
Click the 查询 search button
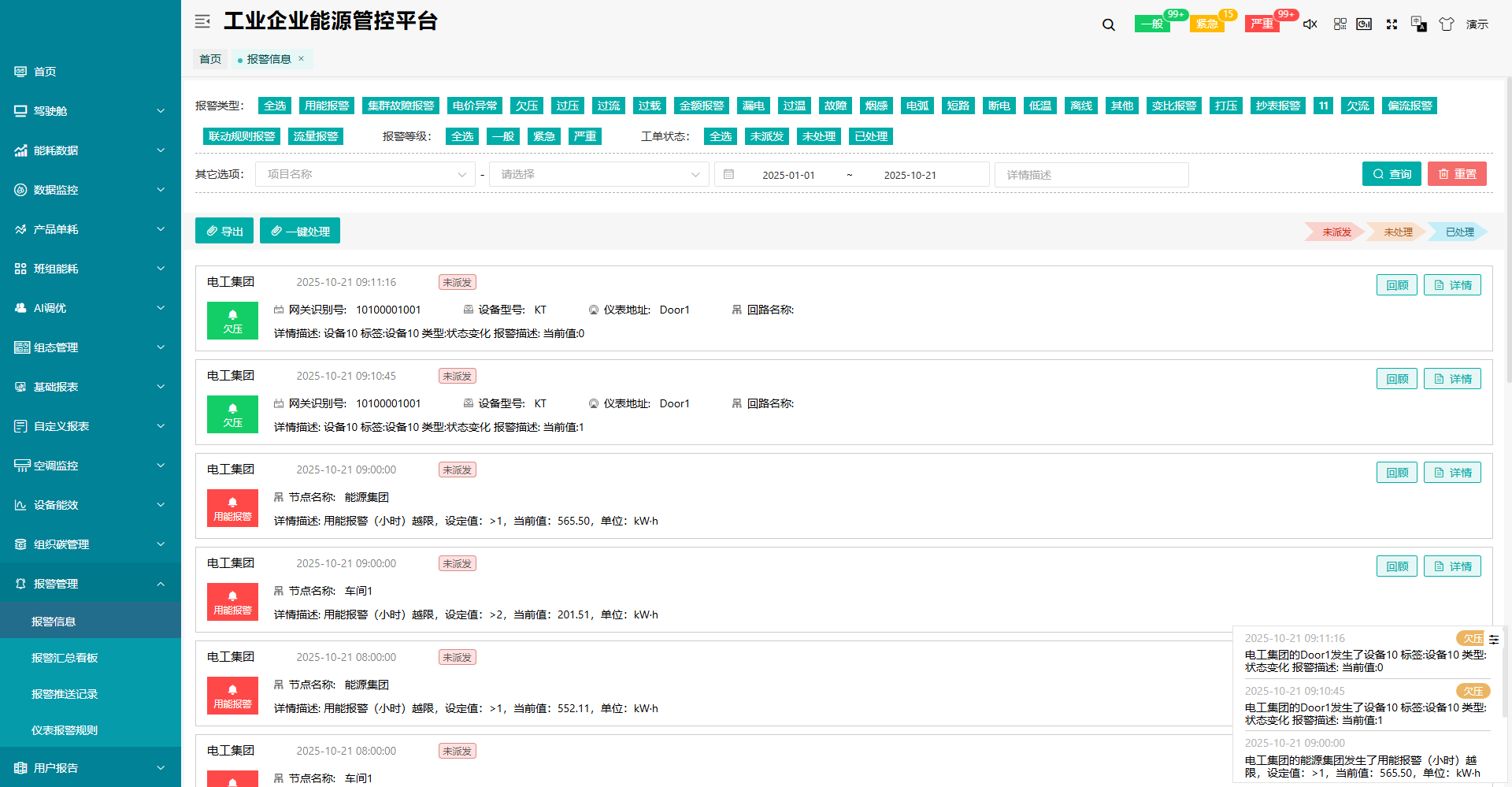(1392, 174)
